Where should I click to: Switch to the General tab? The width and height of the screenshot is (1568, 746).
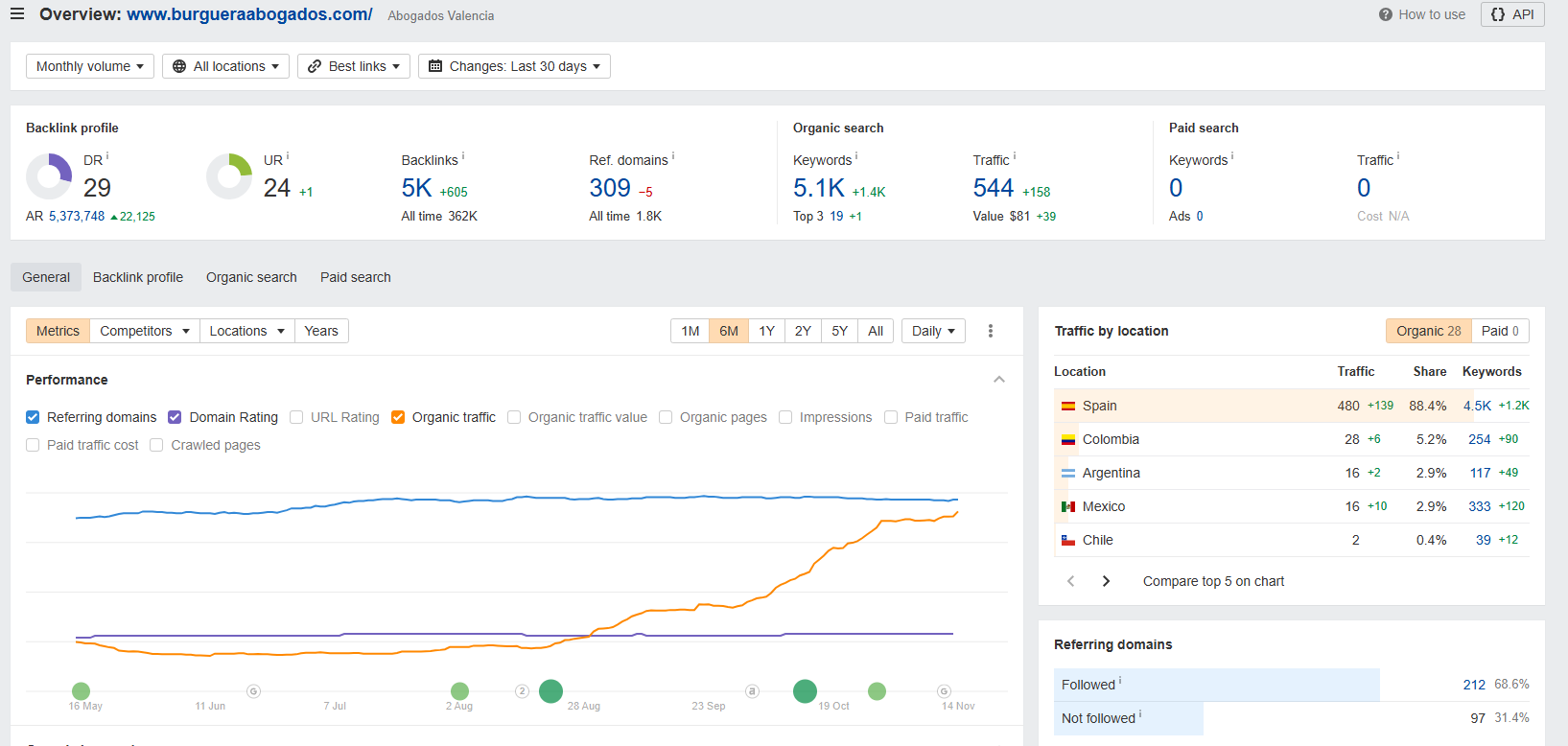pyautogui.click(x=46, y=277)
